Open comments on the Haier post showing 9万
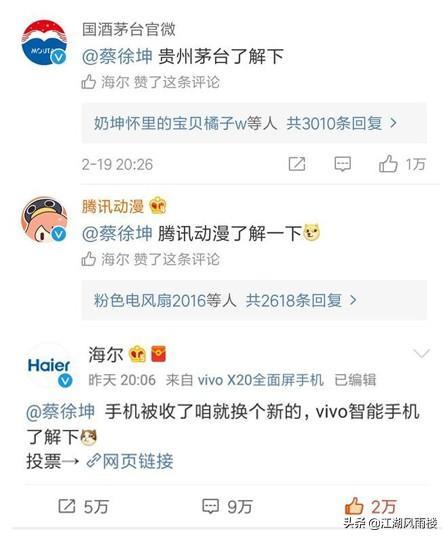The height and width of the screenshot is (539, 447). pyautogui.click(x=227, y=506)
